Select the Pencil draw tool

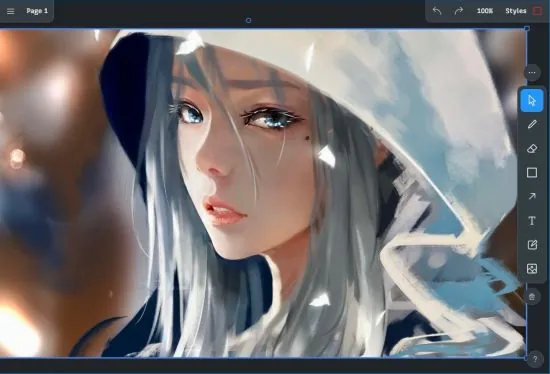pyautogui.click(x=532, y=124)
